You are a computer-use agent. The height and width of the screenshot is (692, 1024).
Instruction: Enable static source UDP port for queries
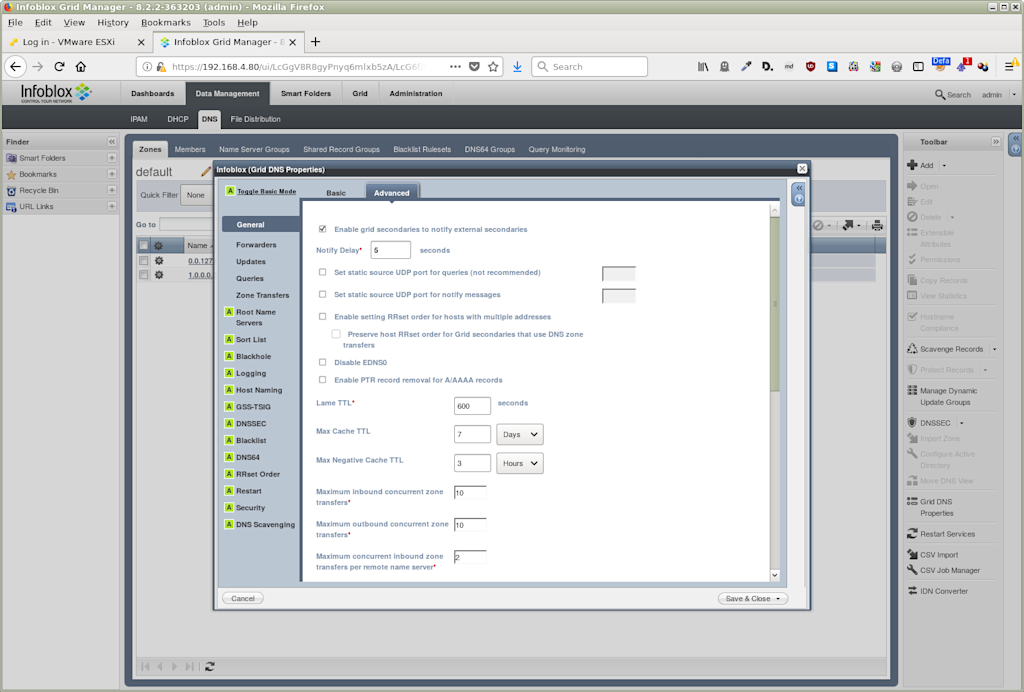(323, 272)
